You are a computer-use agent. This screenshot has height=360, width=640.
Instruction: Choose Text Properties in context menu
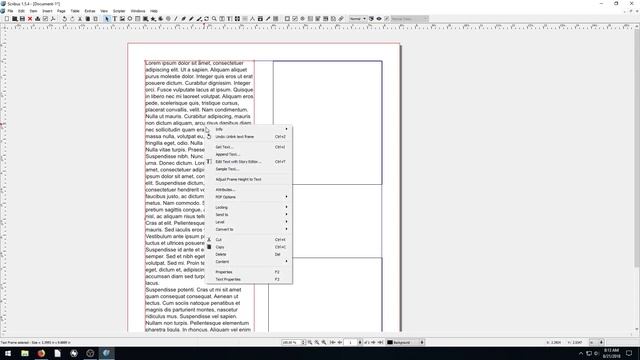[249, 279]
